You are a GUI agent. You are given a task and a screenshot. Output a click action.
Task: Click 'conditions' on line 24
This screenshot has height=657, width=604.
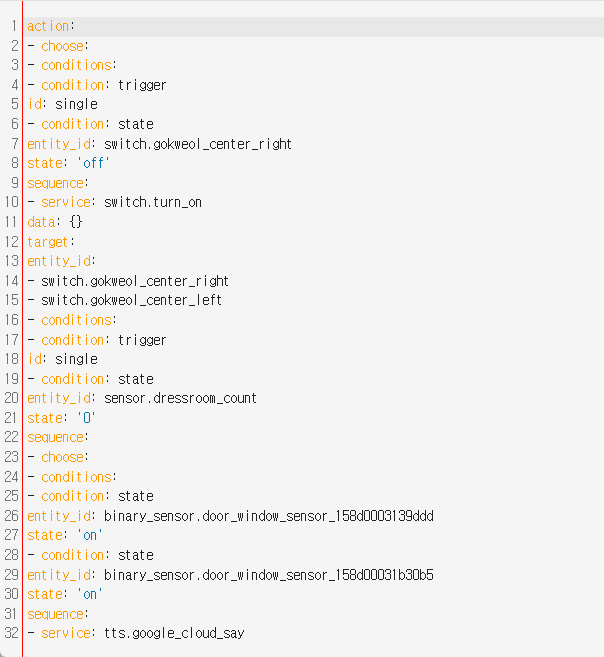[x=76, y=477]
